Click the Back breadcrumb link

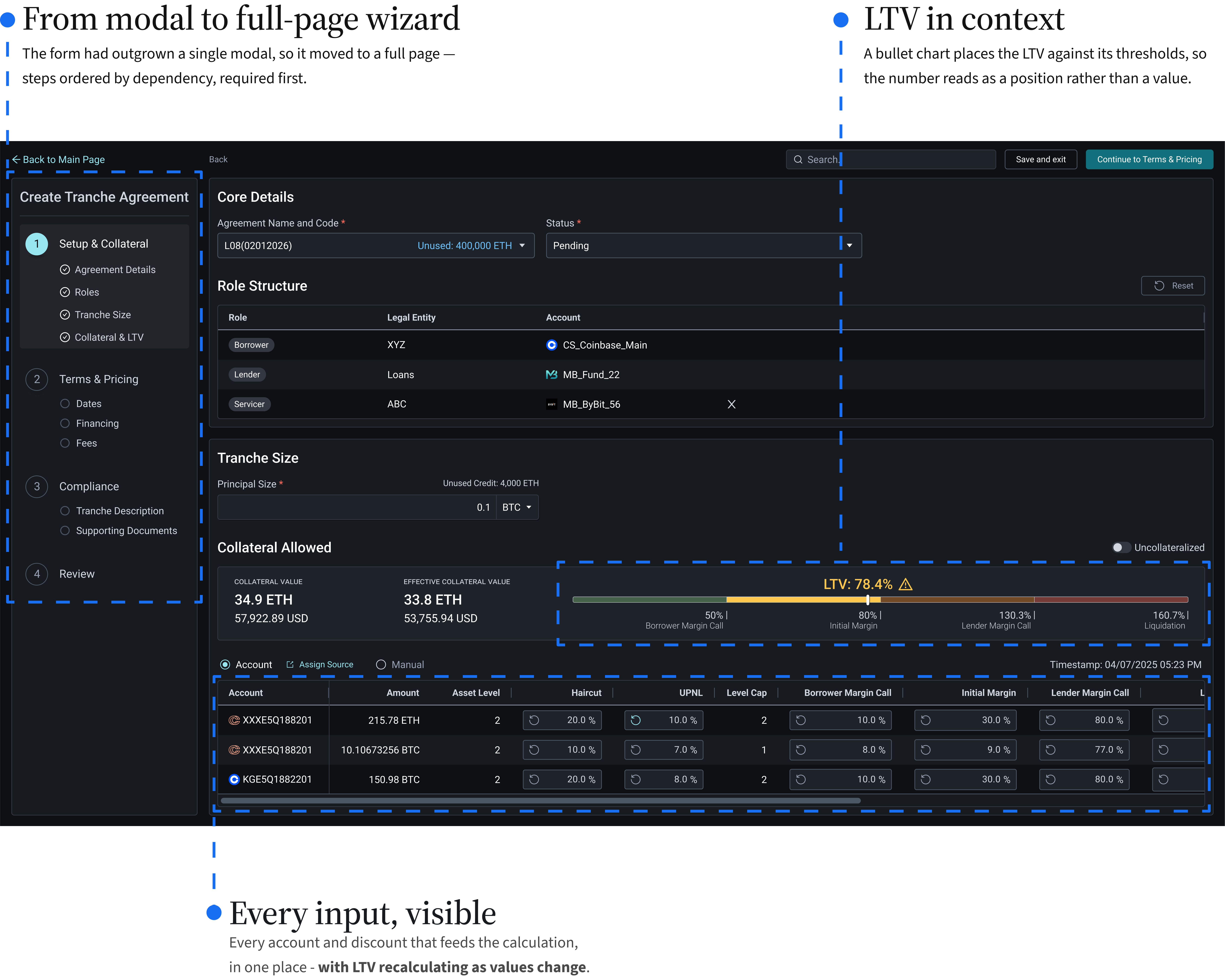[x=218, y=160]
